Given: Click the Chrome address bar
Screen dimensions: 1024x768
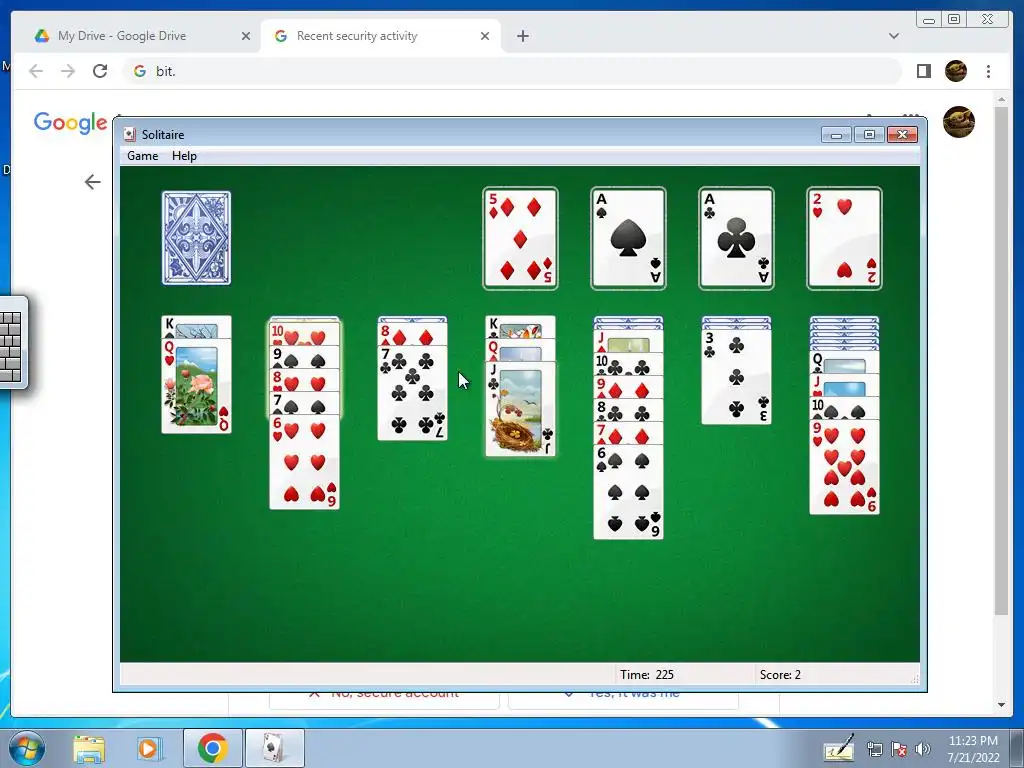Looking at the screenshot, I should coord(512,71).
